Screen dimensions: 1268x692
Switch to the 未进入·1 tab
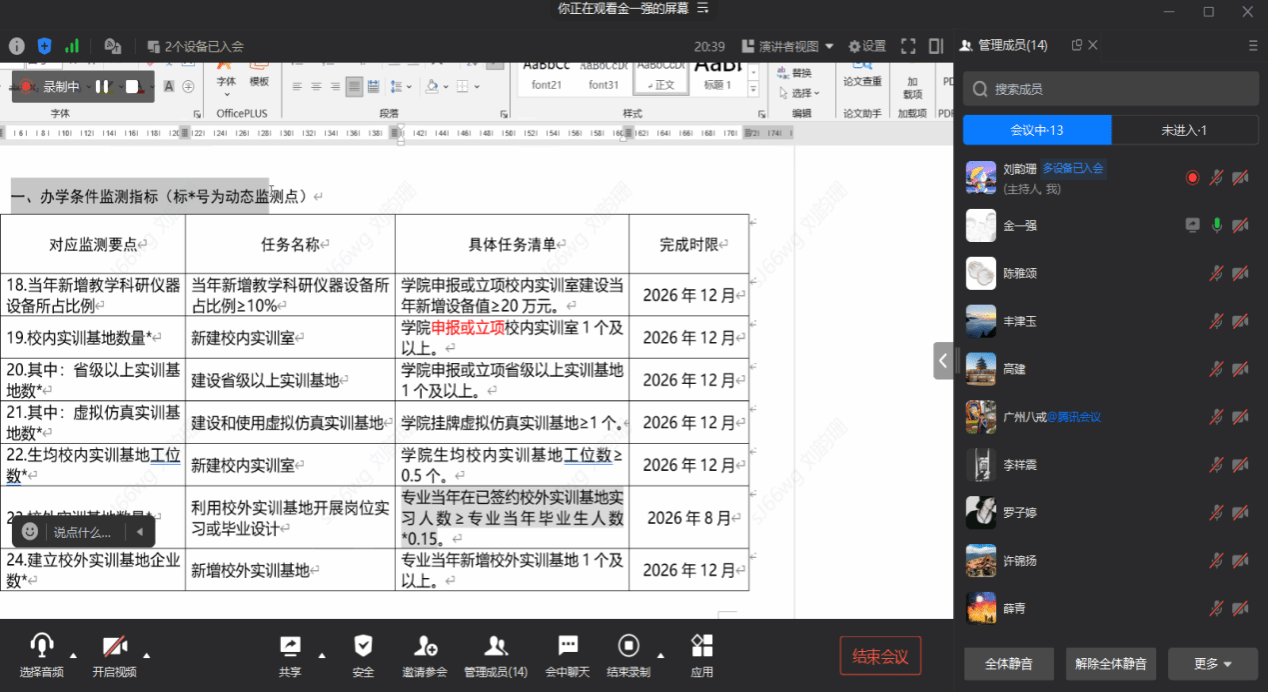click(1184, 130)
